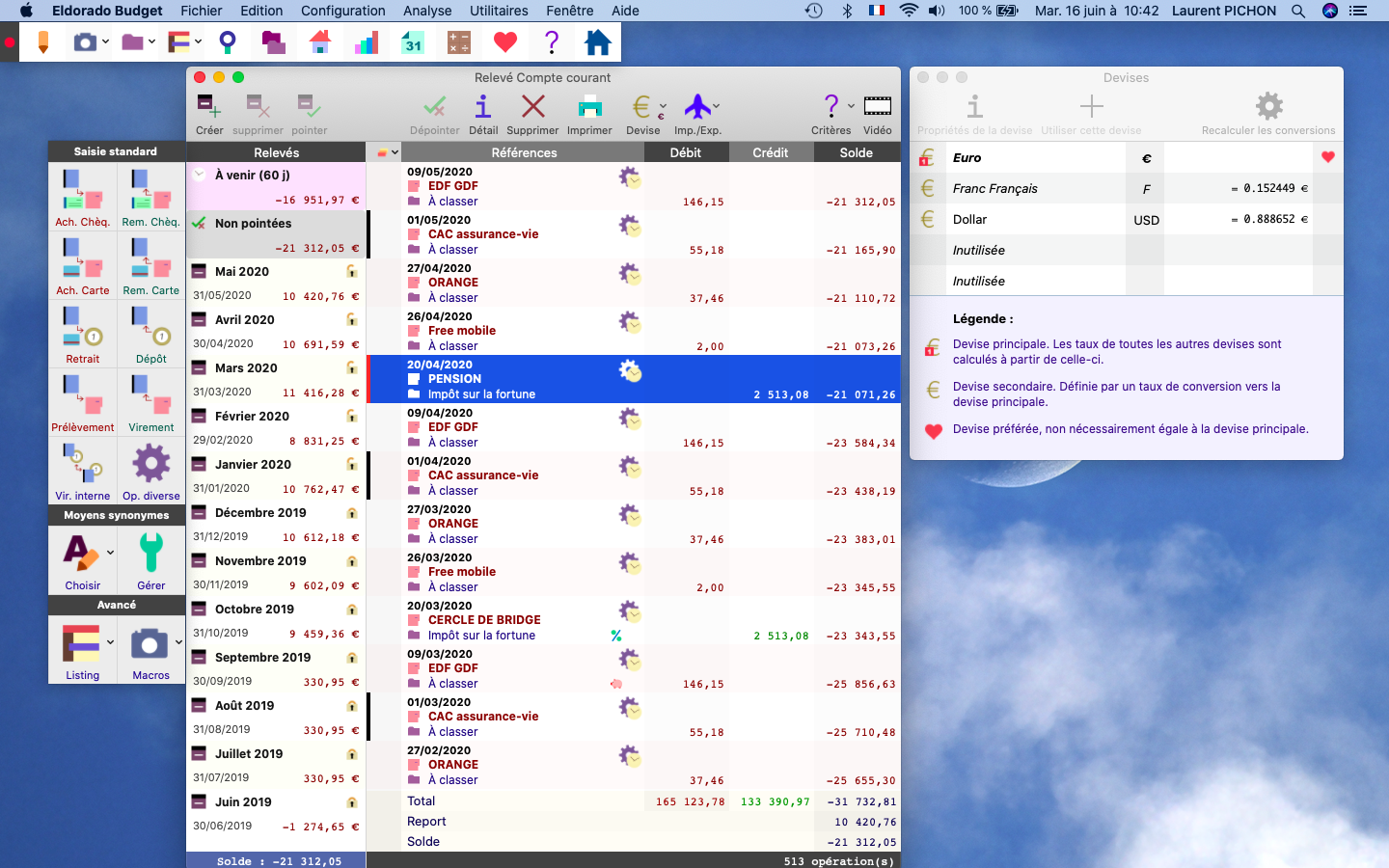Open the Détail info icon
This screenshot has height=868, width=1389.
click(483, 106)
